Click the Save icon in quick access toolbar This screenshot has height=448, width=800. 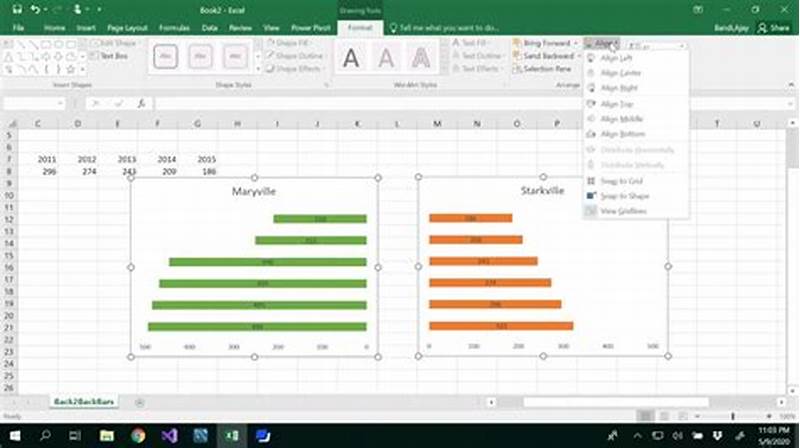pyautogui.click(x=17, y=10)
